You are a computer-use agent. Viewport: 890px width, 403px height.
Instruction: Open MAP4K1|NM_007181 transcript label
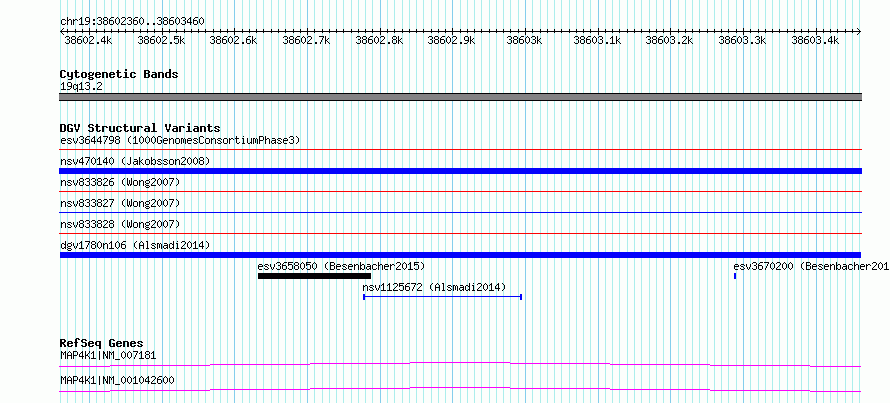click(x=108, y=356)
